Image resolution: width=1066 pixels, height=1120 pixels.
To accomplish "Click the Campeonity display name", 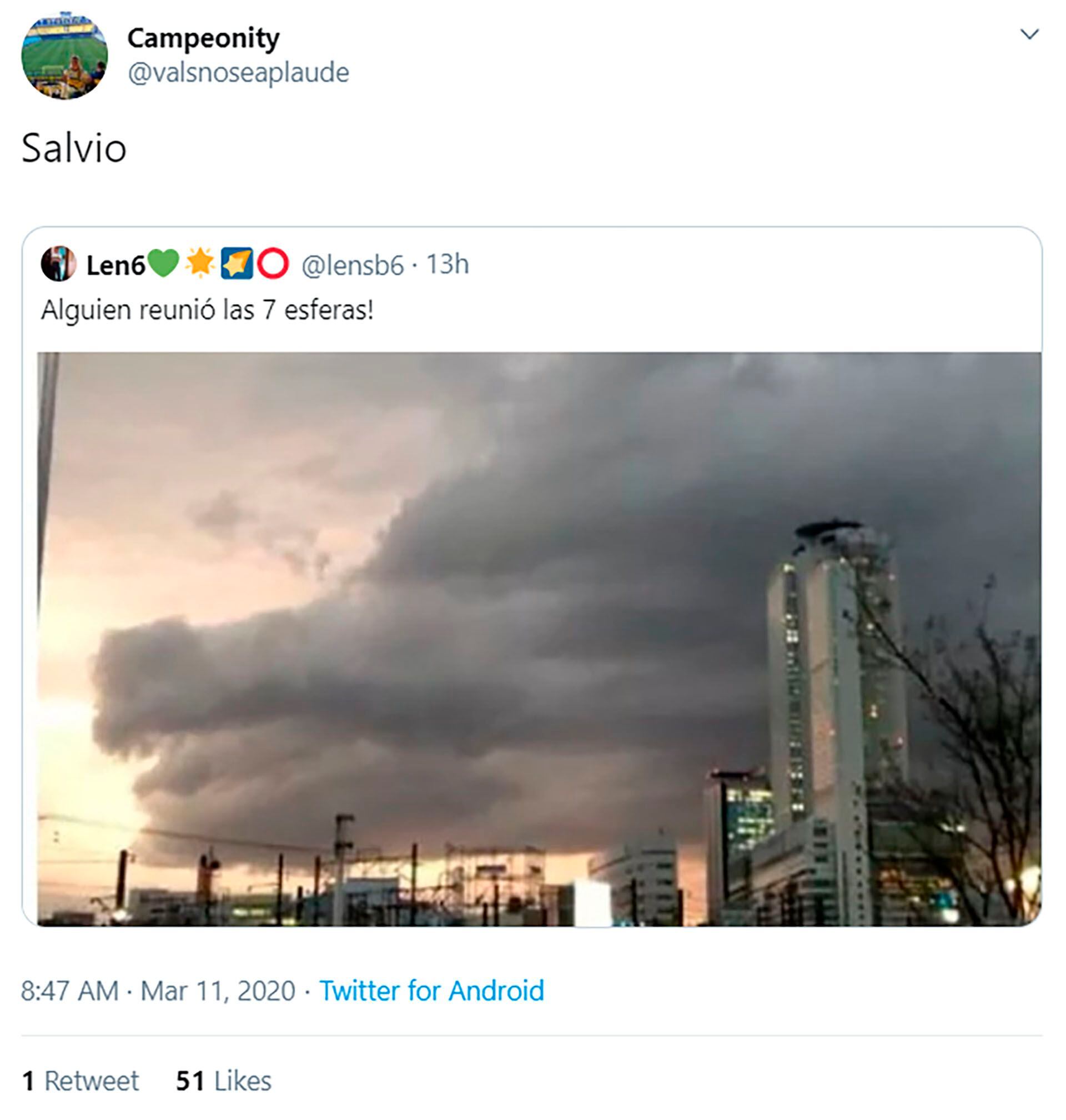I will [203, 39].
